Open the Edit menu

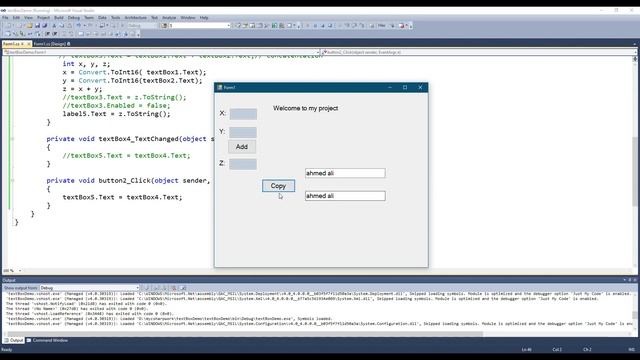tap(16, 18)
